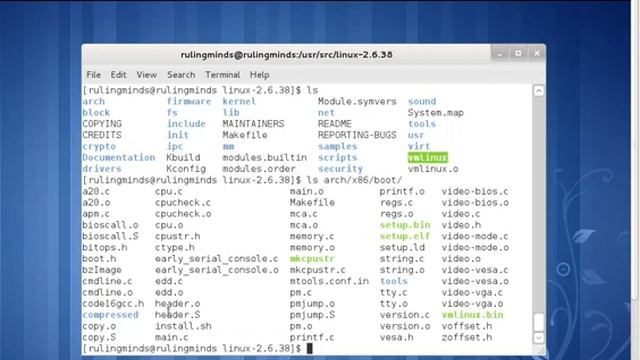Screen dimensions: 640x360
Task: Click the code16gcc.h file name
Action: coord(113,304)
